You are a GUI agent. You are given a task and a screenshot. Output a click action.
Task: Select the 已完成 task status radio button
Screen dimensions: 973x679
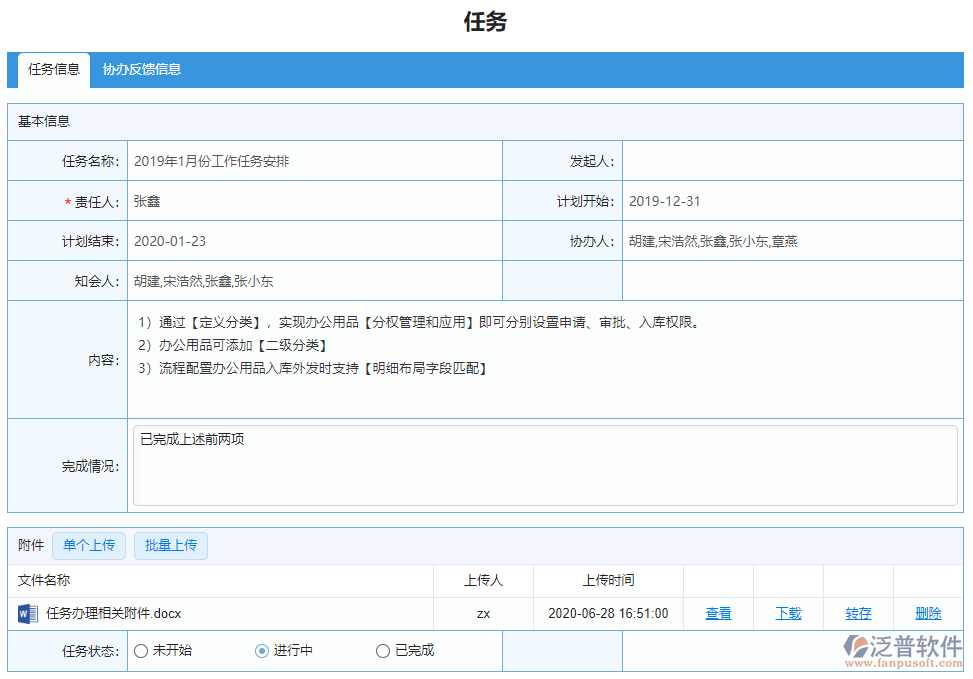click(383, 650)
